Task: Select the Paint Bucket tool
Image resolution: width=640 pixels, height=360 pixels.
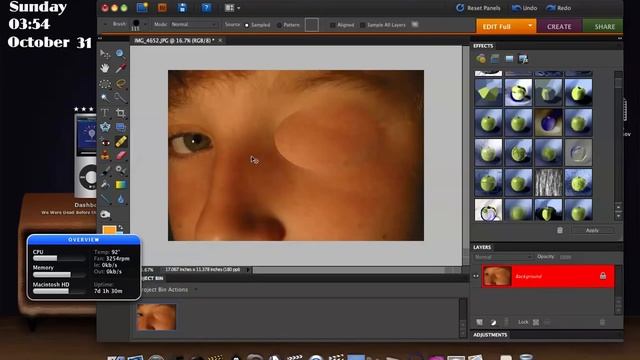Action: [105, 185]
